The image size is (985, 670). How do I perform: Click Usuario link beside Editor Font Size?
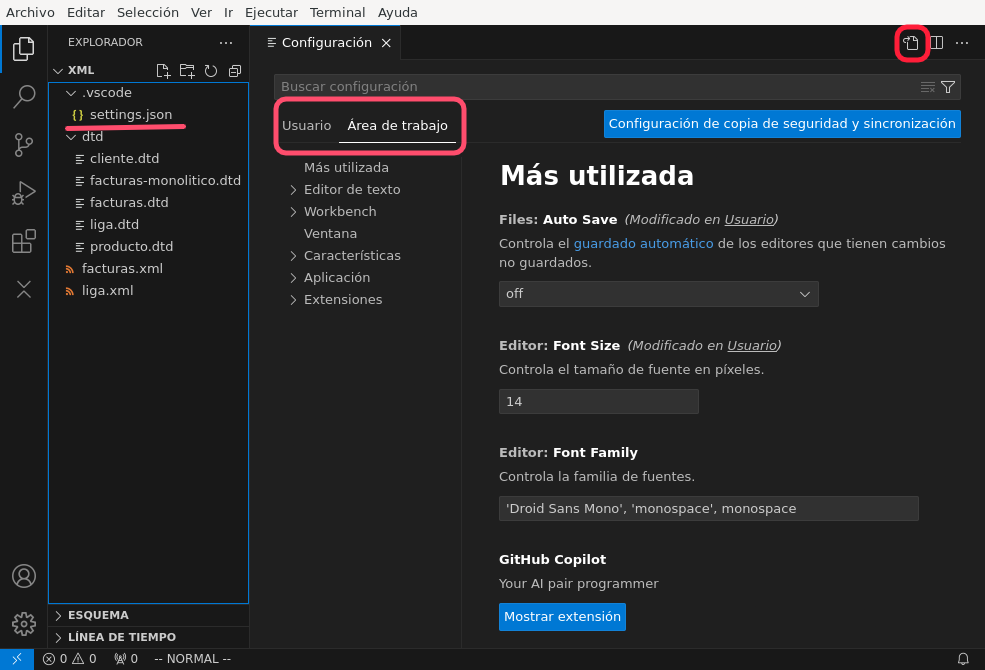[x=752, y=346]
